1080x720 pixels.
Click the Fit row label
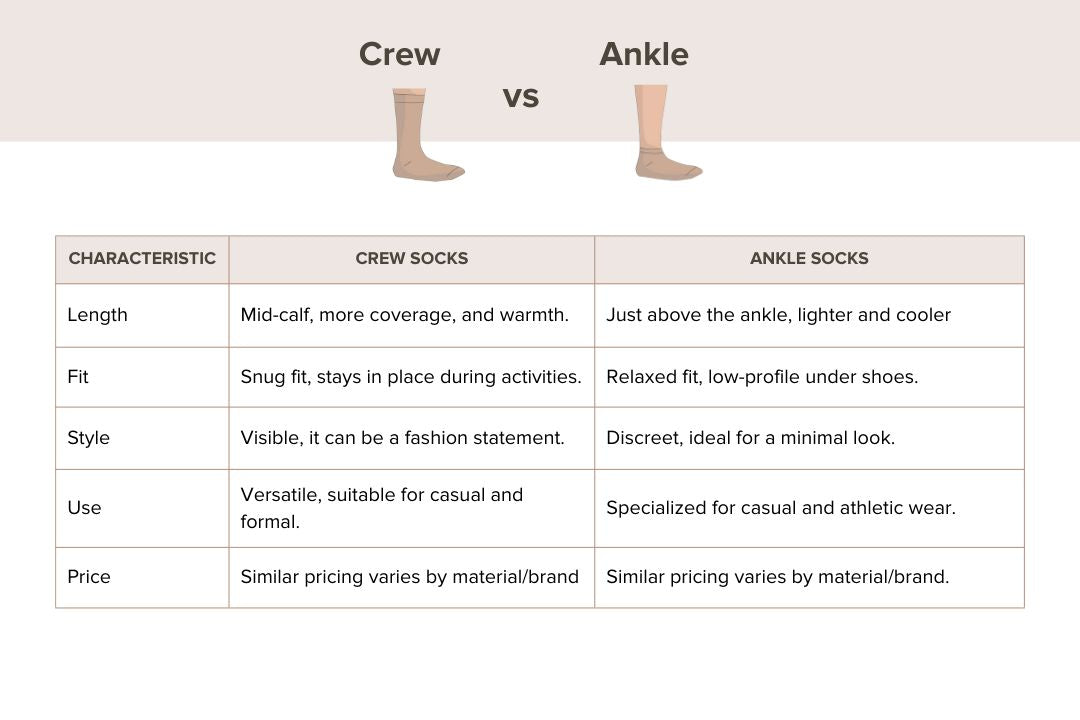click(78, 377)
